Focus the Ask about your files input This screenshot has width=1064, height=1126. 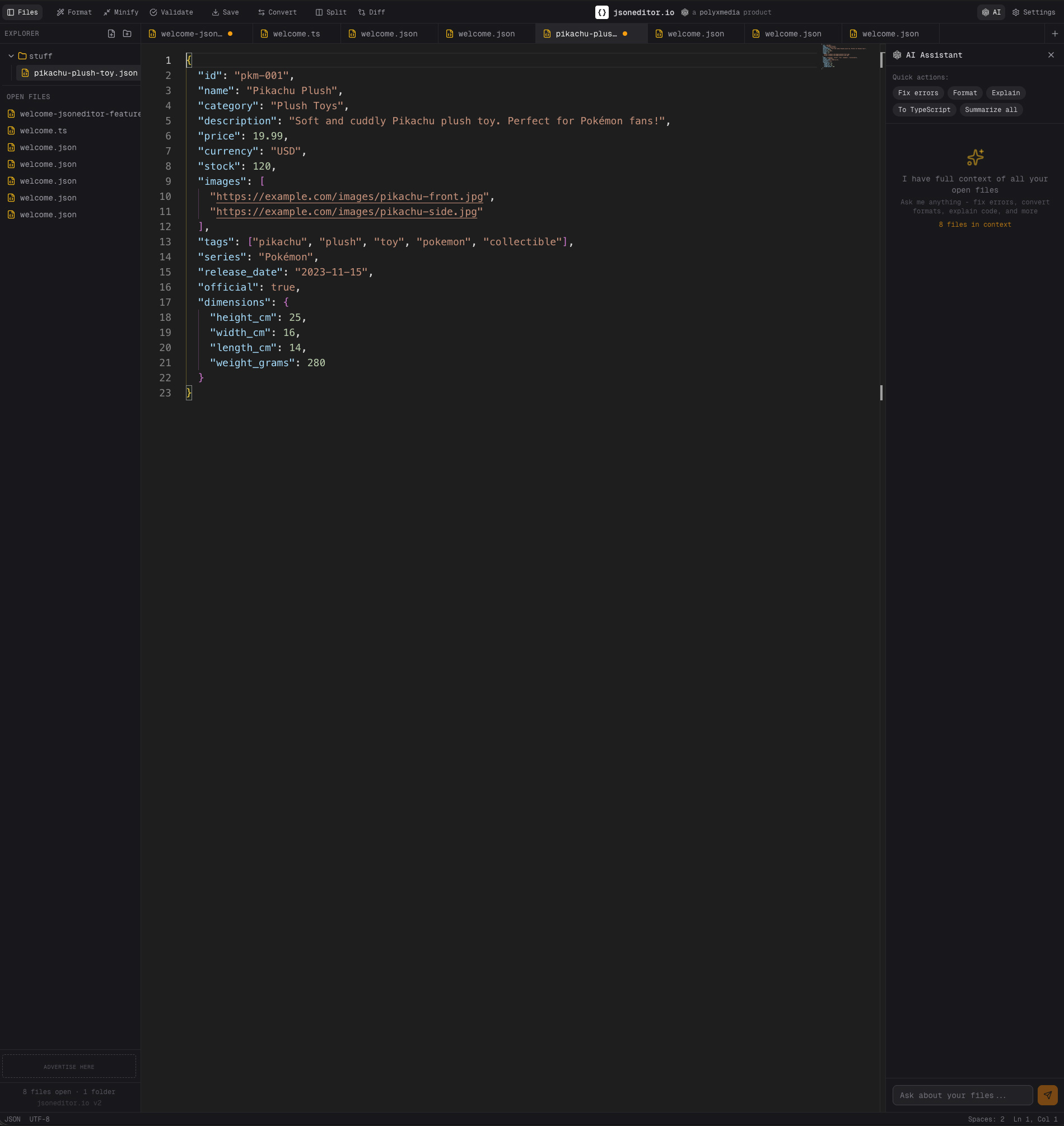pyautogui.click(x=962, y=1095)
